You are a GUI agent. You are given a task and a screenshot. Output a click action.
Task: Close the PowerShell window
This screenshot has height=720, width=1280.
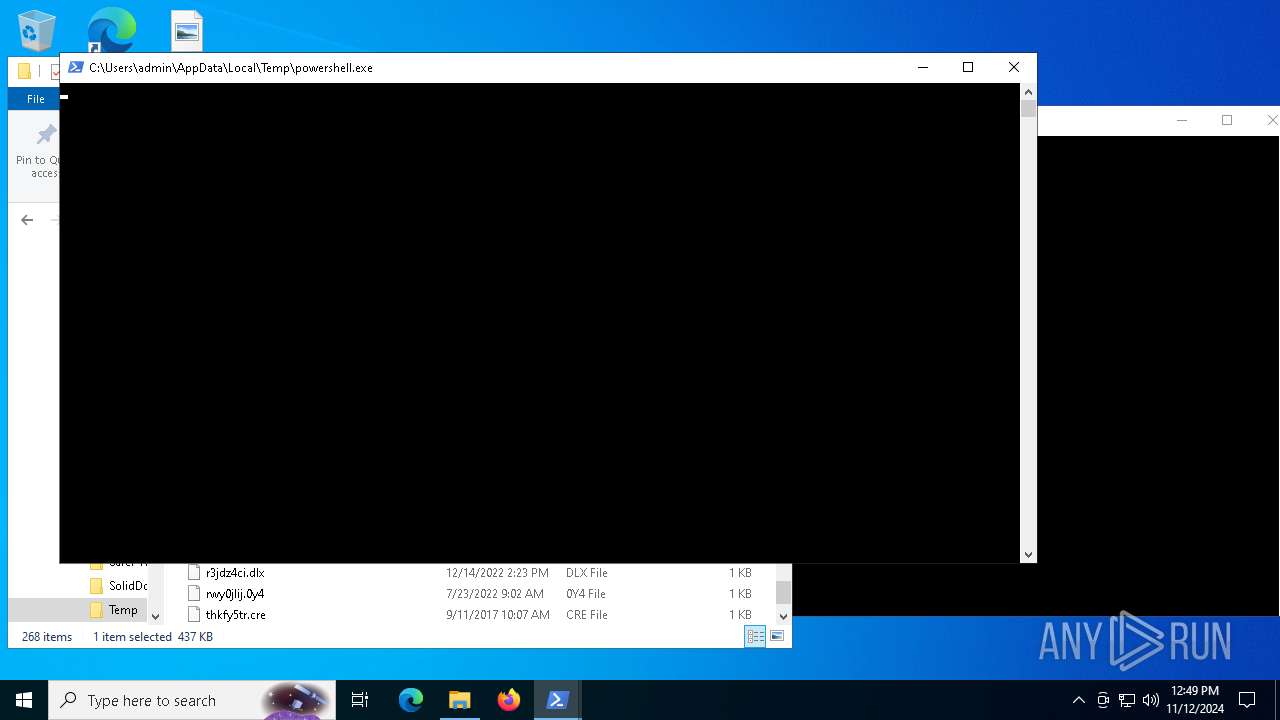tap(1014, 67)
